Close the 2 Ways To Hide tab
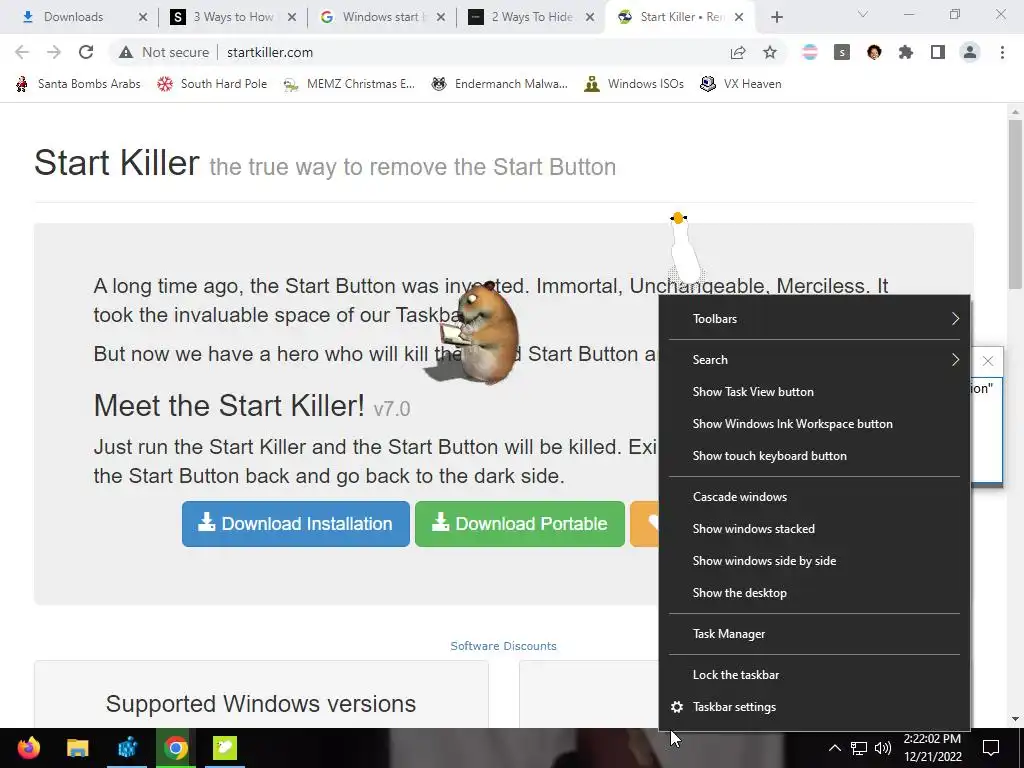The width and height of the screenshot is (1024, 768). 590,17
